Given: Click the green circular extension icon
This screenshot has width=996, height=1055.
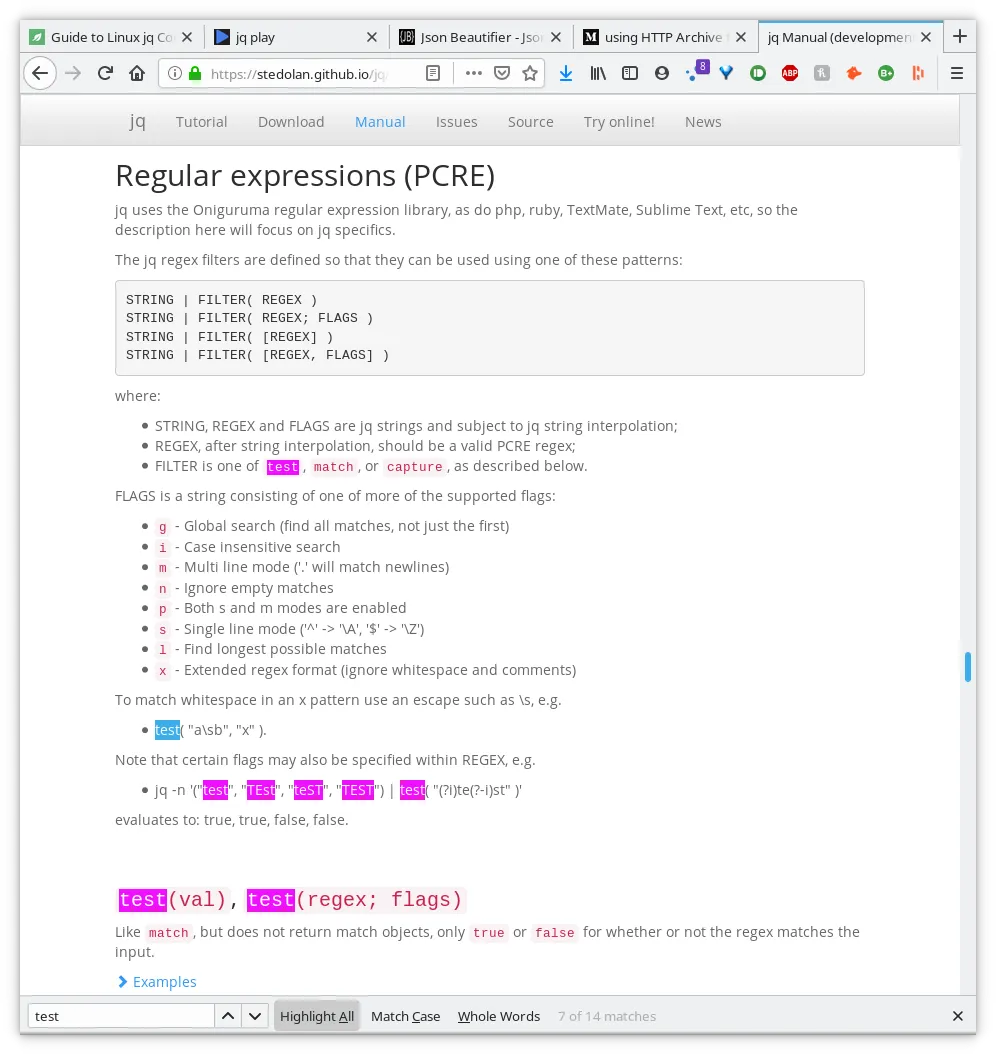Looking at the screenshot, I should pyautogui.click(x=758, y=73).
